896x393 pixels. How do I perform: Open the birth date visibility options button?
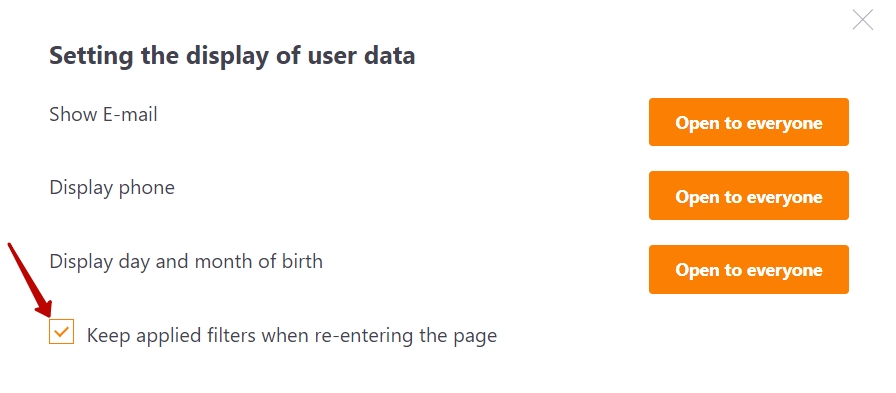pos(749,270)
